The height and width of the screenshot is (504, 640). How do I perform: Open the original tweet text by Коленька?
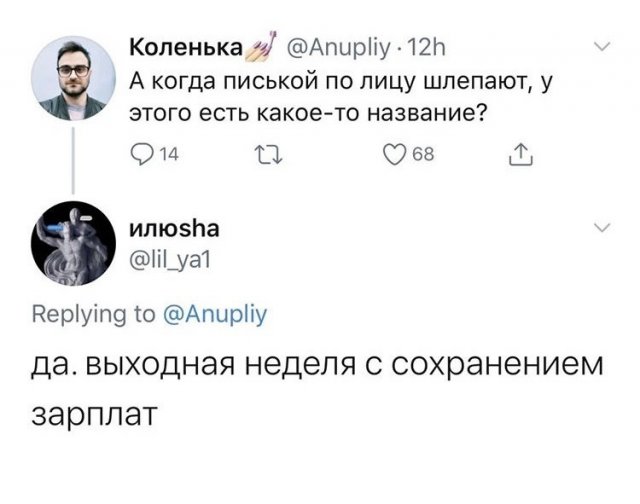[x=340, y=96]
